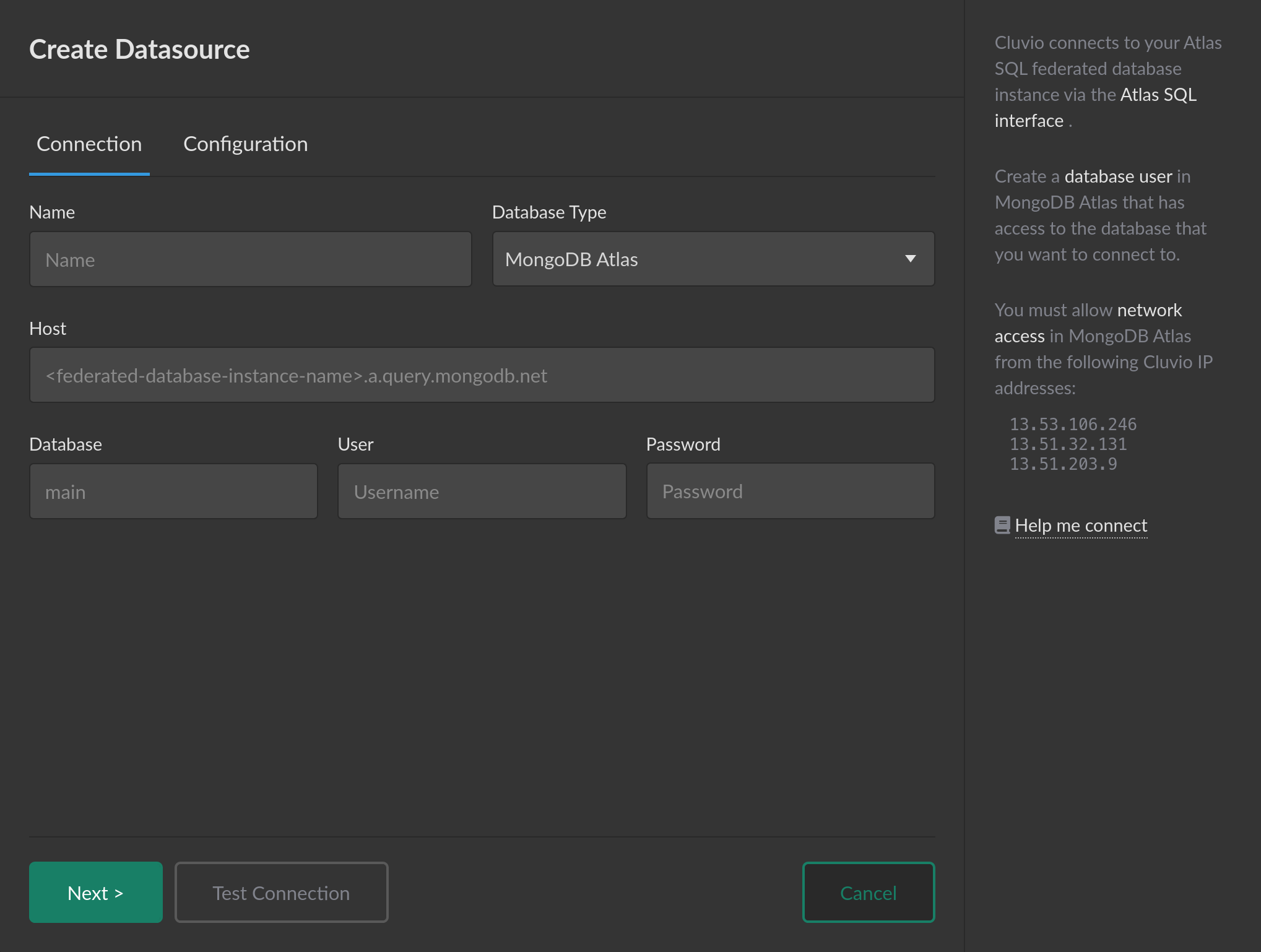Screen dimensions: 1261x952
Task: Click the dropdown arrow beside MongoDB Atlas
Action: pyautogui.click(x=910, y=259)
